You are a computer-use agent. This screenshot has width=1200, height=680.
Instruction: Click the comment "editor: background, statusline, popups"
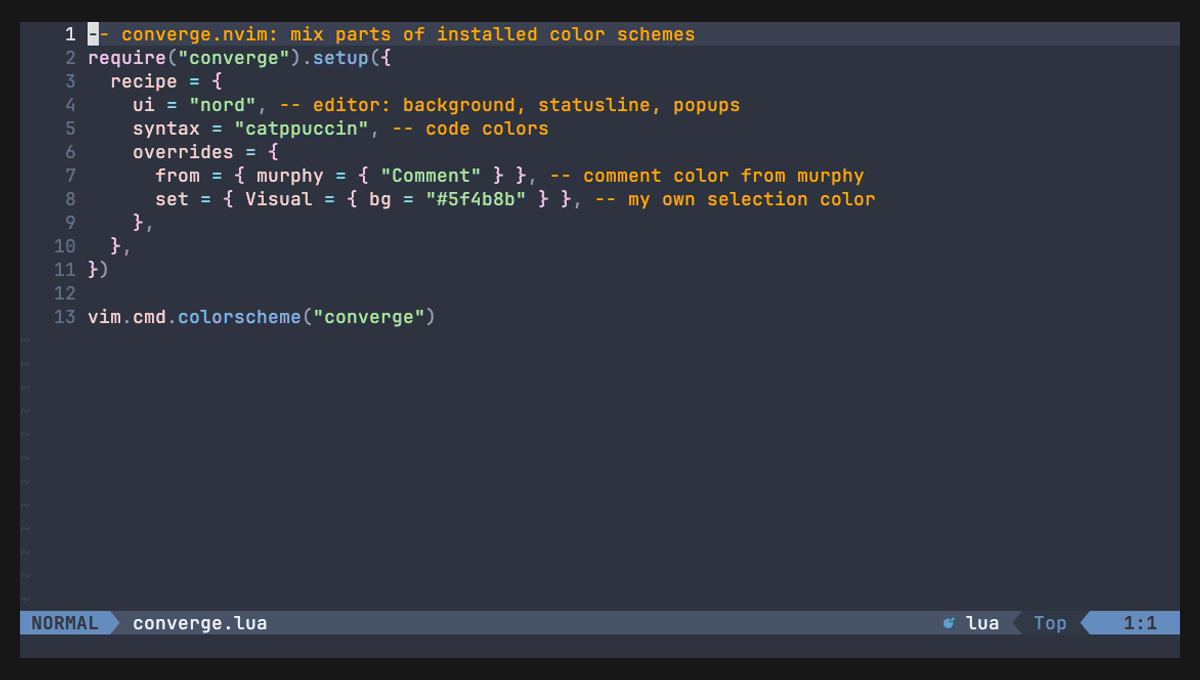pos(526,105)
